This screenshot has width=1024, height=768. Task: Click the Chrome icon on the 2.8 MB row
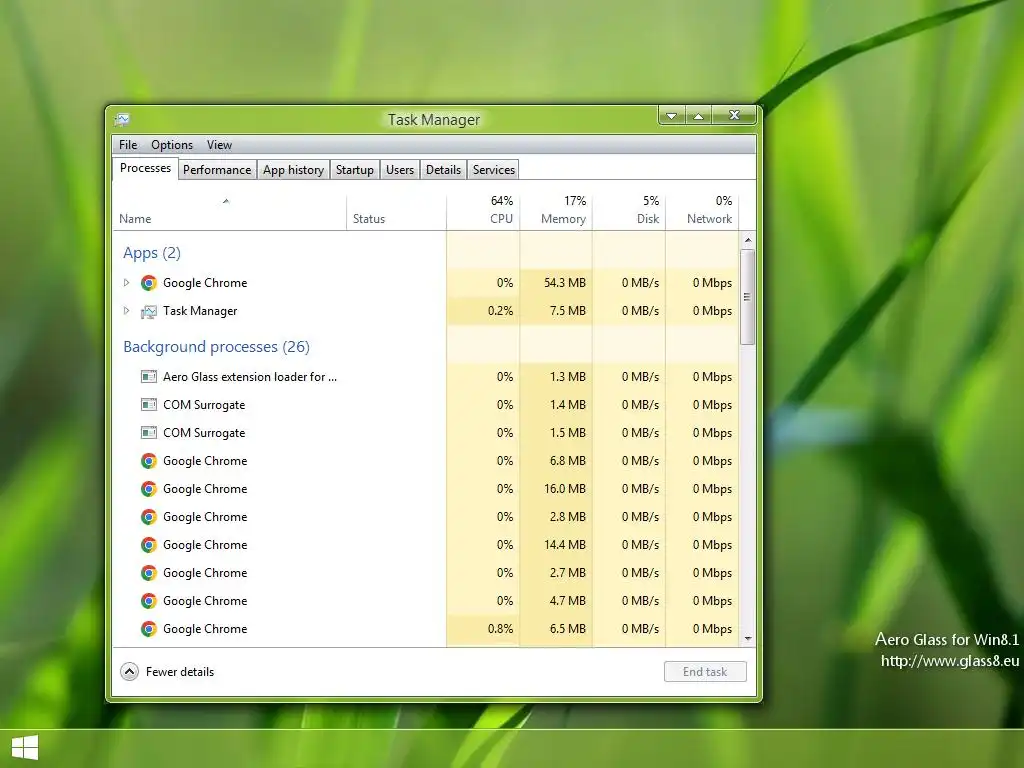(149, 517)
